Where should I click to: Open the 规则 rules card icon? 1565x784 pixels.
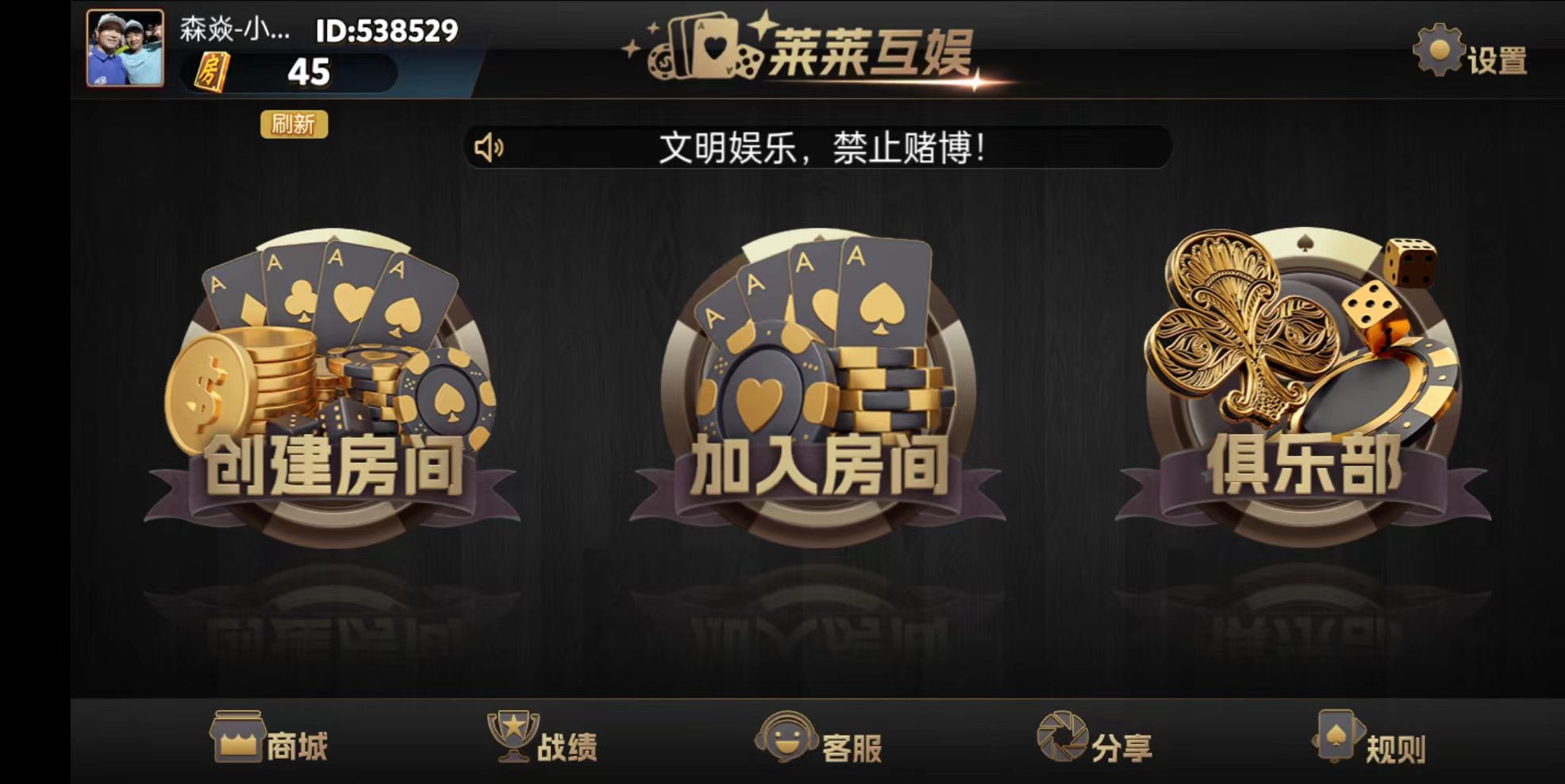[x=1337, y=736]
